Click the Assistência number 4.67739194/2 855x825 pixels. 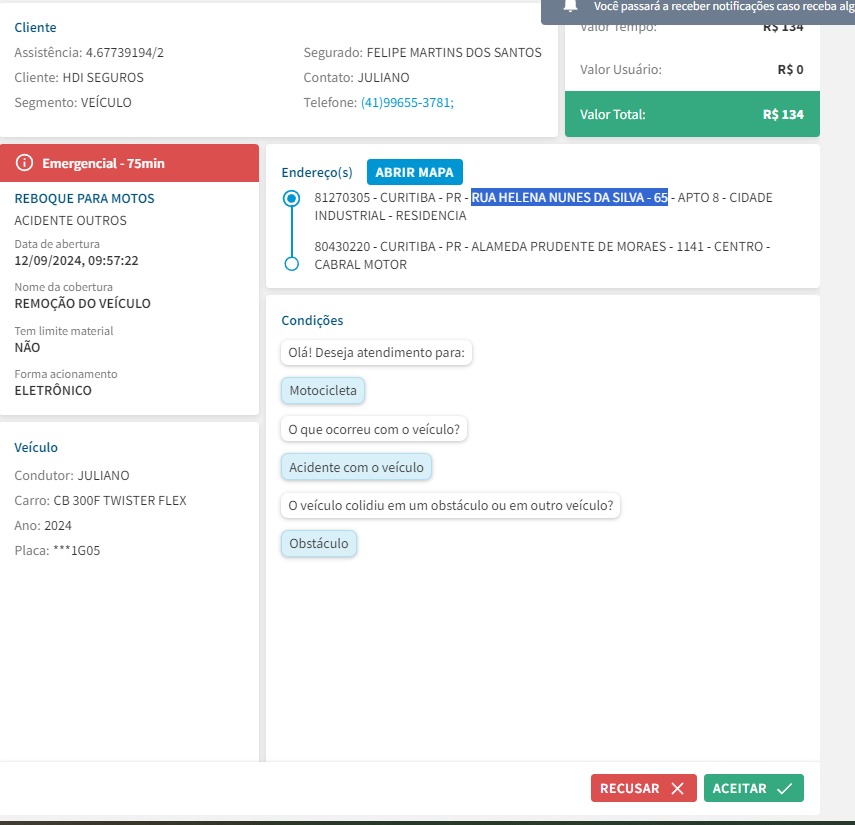(x=124, y=52)
